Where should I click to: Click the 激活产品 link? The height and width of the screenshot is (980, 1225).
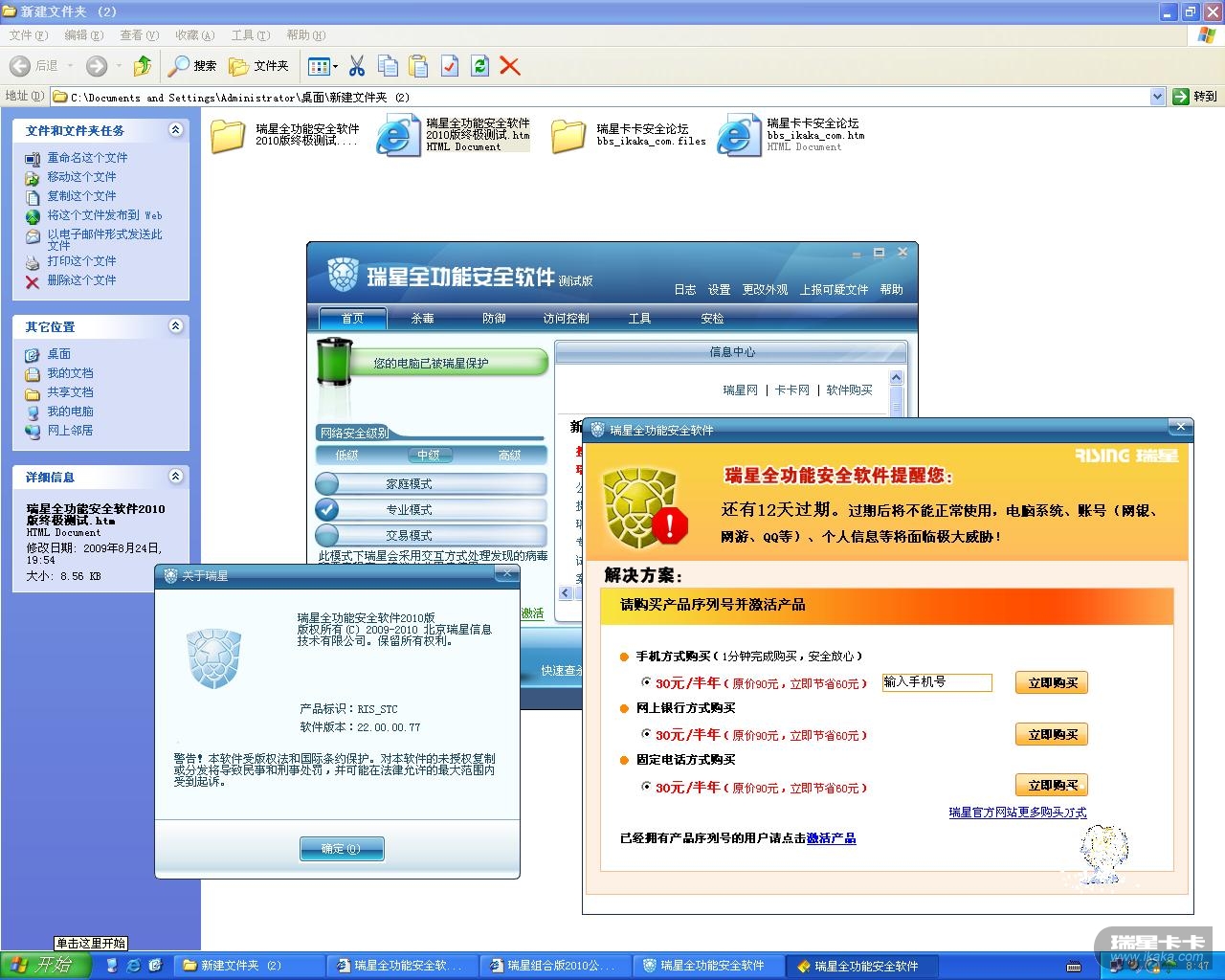pos(832,838)
